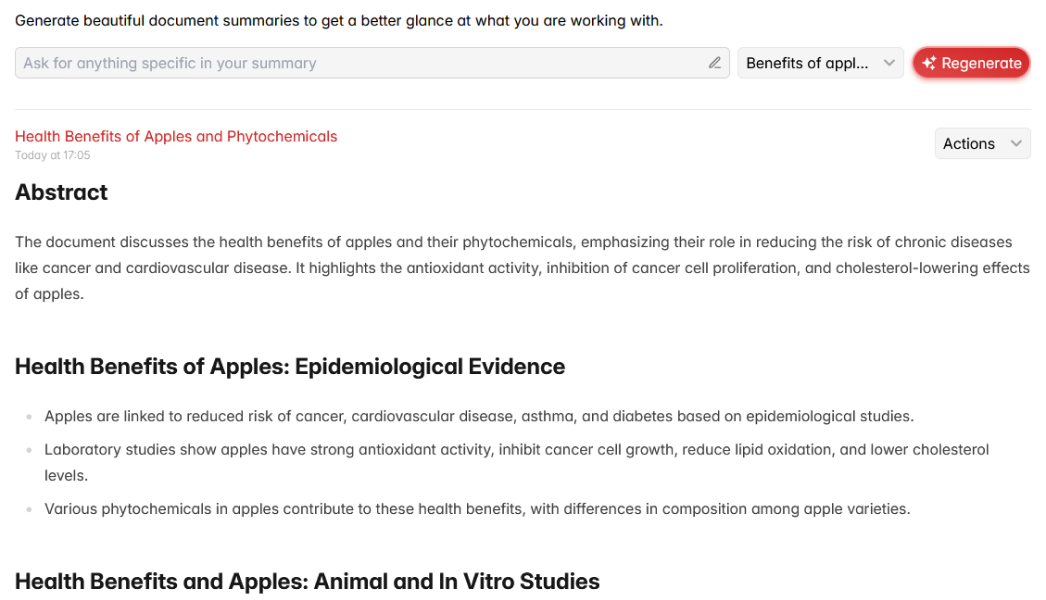Focus the "Ask for anything specific" input field
Viewport: 1046px width, 600px height.
click(360, 63)
